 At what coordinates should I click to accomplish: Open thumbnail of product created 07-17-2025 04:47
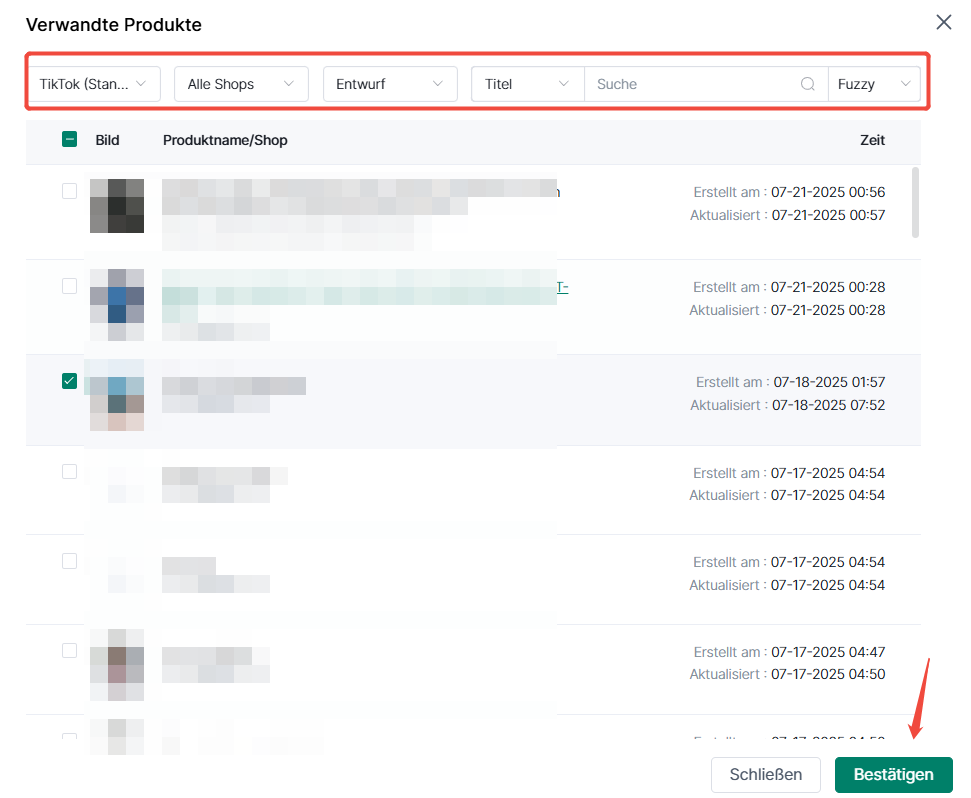tap(117, 665)
